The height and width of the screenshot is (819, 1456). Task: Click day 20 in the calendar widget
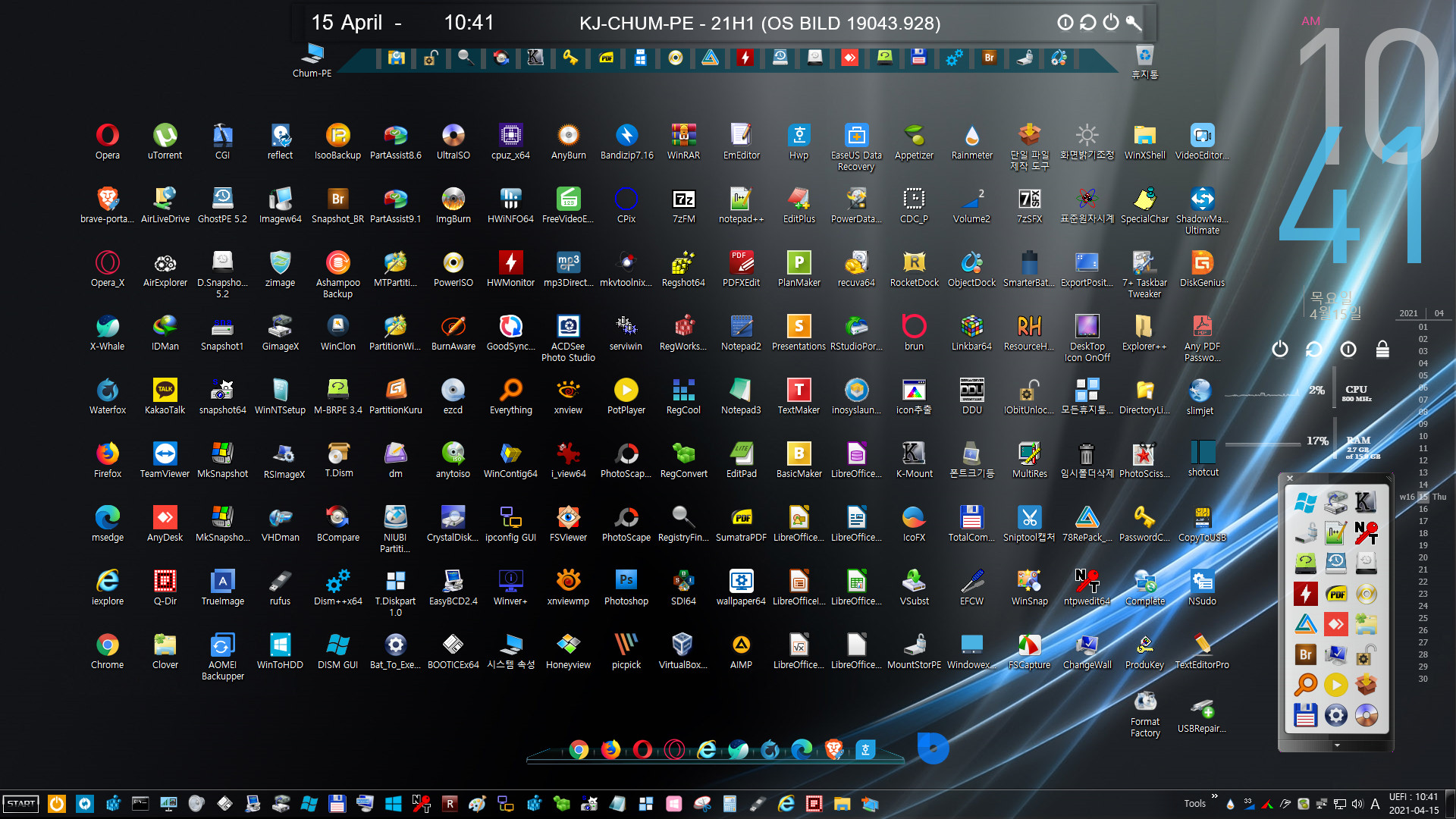pyautogui.click(x=1423, y=557)
